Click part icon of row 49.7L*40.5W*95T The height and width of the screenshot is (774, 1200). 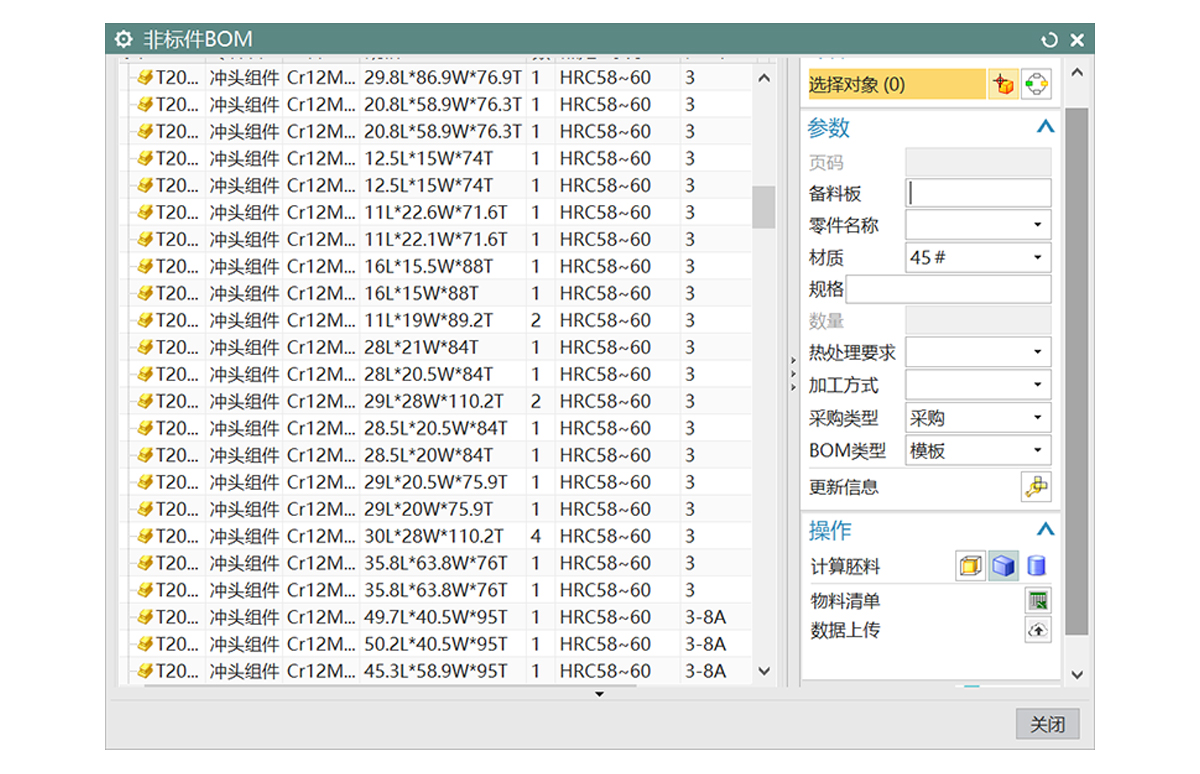pyautogui.click(x=145, y=617)
